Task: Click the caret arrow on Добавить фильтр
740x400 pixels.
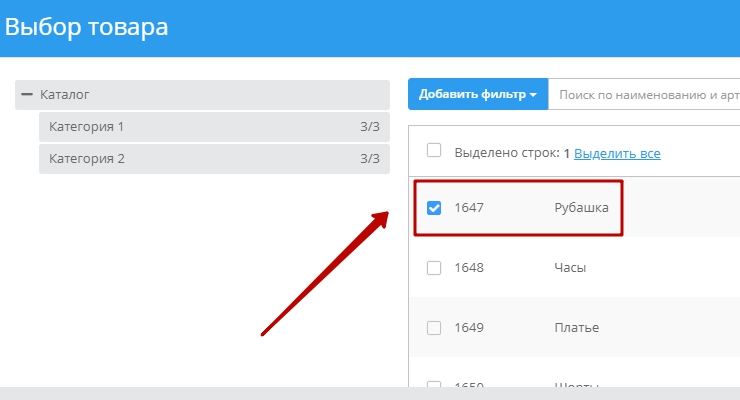Action: pos(534,96)
